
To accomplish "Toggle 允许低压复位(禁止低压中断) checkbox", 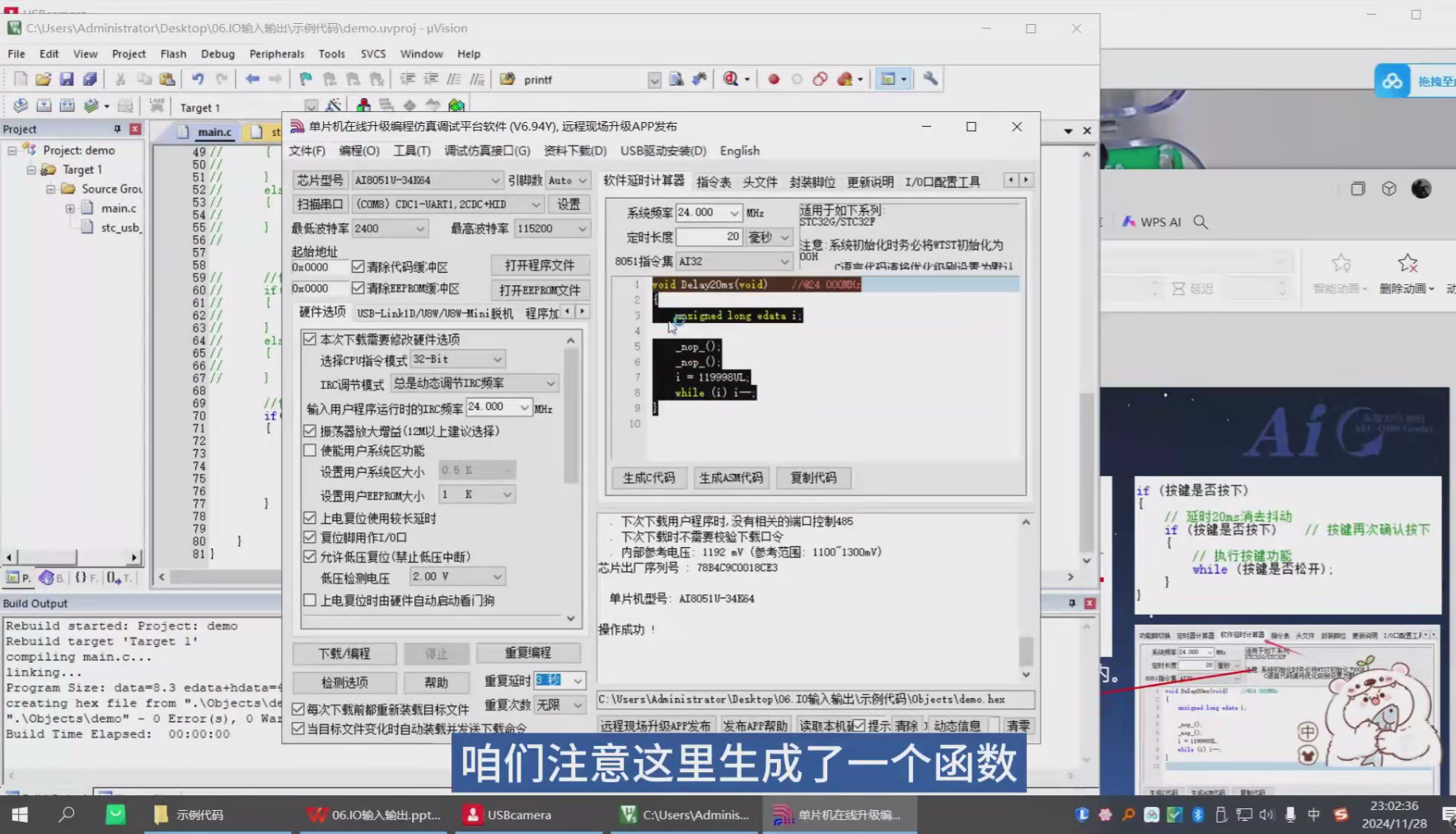I will pos(310,556).
